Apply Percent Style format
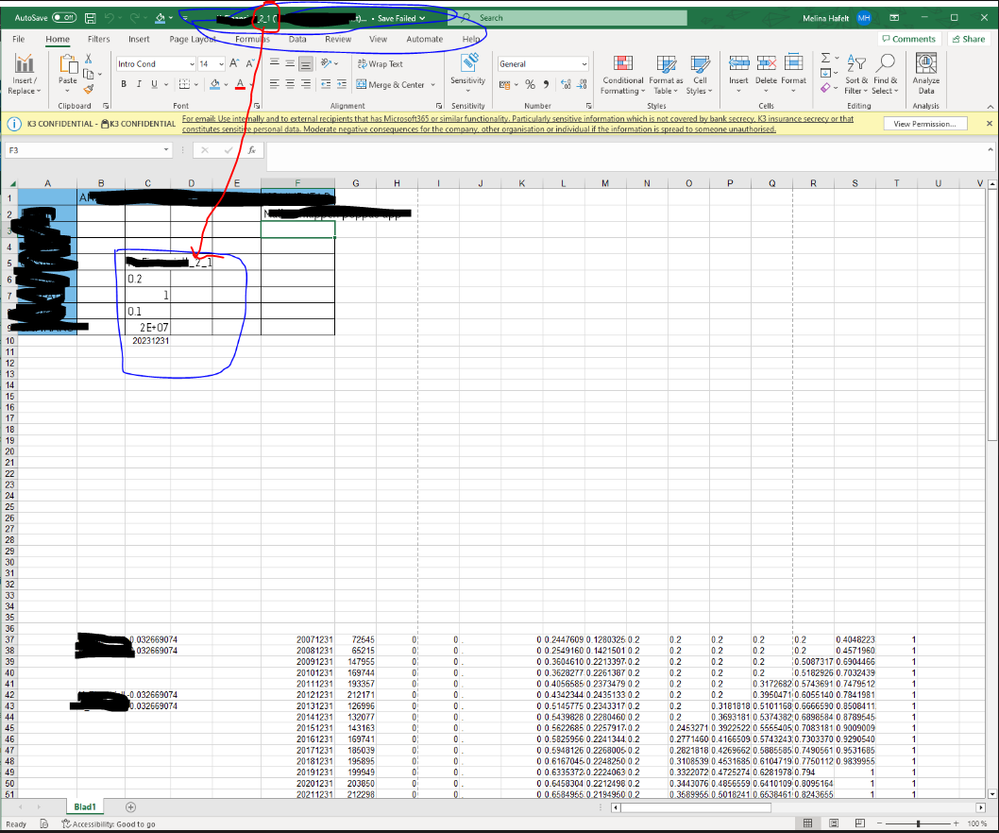This screenshot has height=833, width=999. [x=530, y=85]
